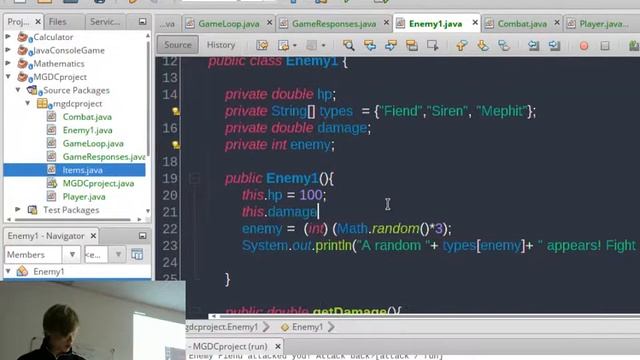Close the MGDCproject (run) output tab
Image resolution: width=640 pixels, height=360 pixels.
278,346
